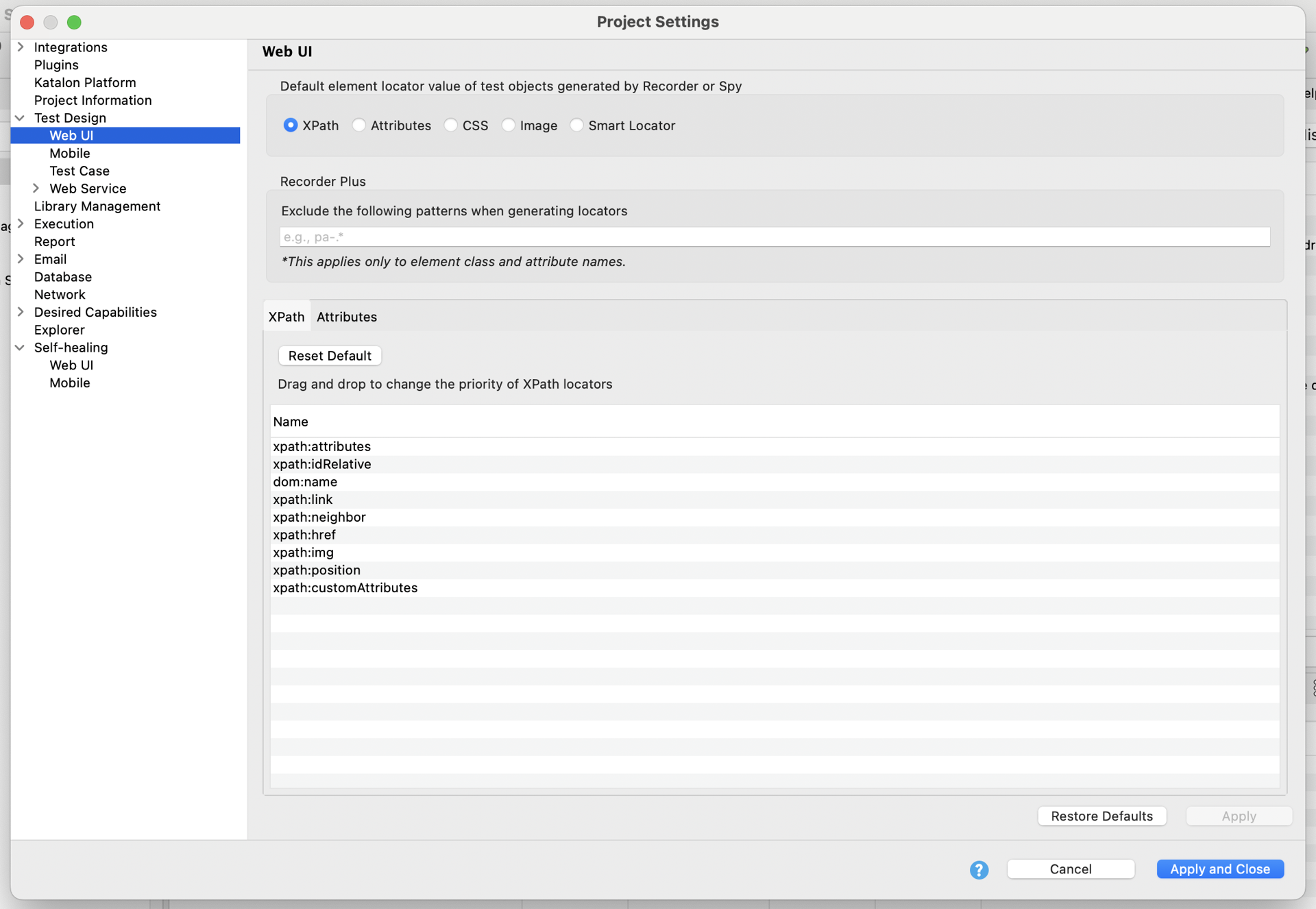Click the blue help question mark icon
Screen dimensions: 1316x909
coord(979,870)
